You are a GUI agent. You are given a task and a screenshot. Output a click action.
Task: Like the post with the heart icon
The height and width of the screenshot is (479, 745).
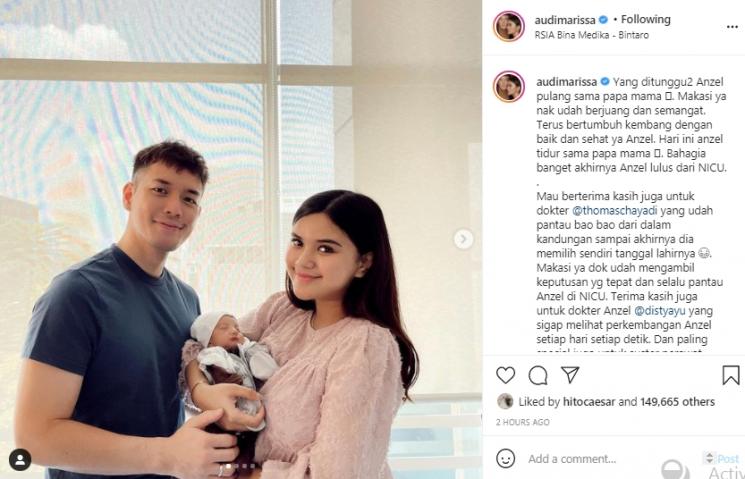pyautogui.click(x=506, y=375)
